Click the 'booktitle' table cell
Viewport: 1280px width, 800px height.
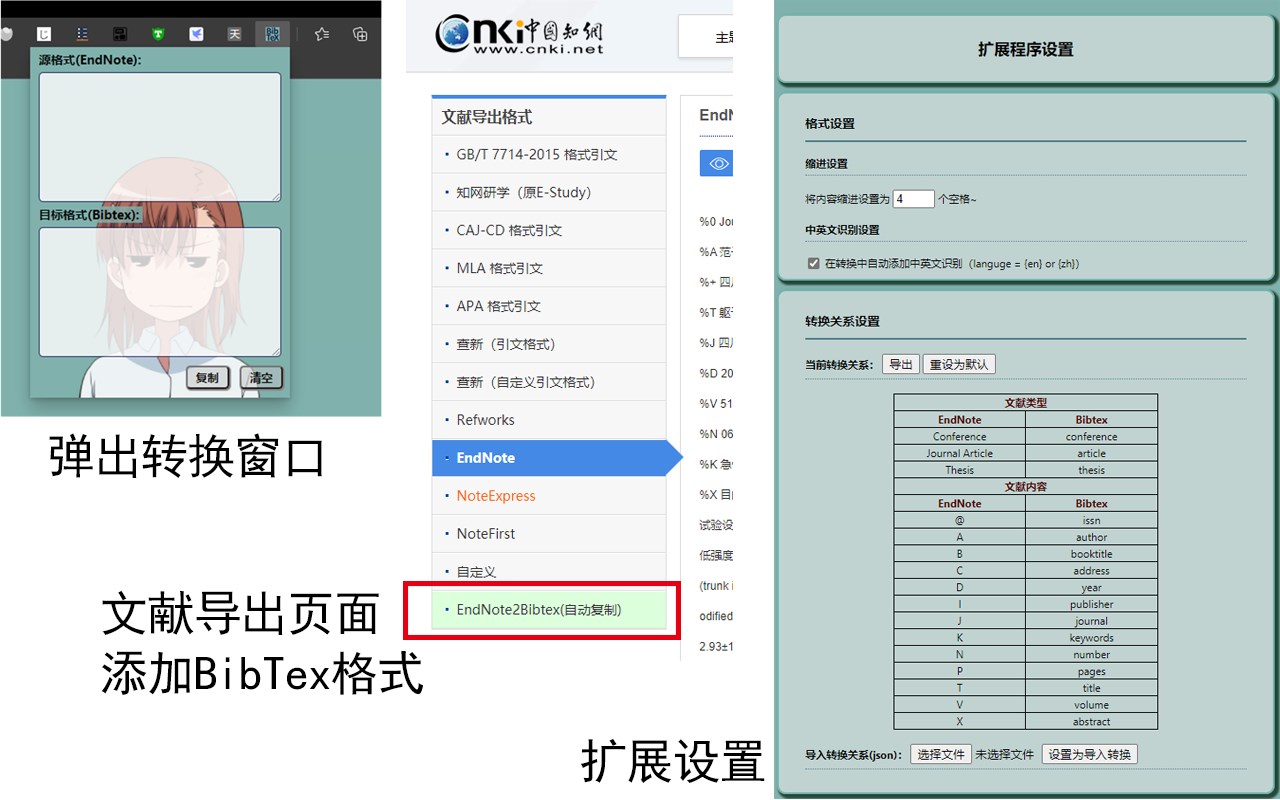(1091, 554)
